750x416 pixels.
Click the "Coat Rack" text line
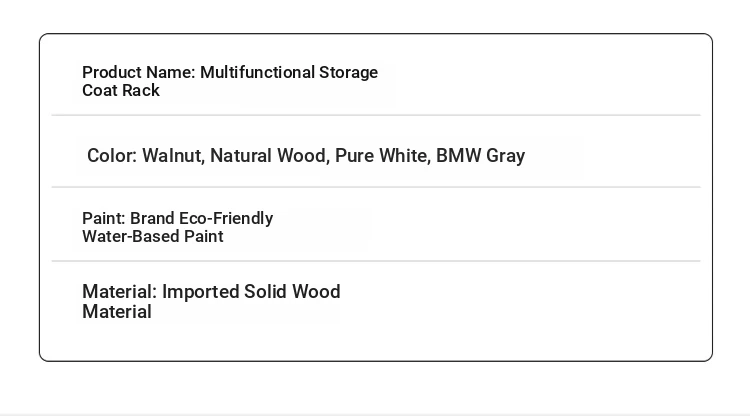pos(121,90)
